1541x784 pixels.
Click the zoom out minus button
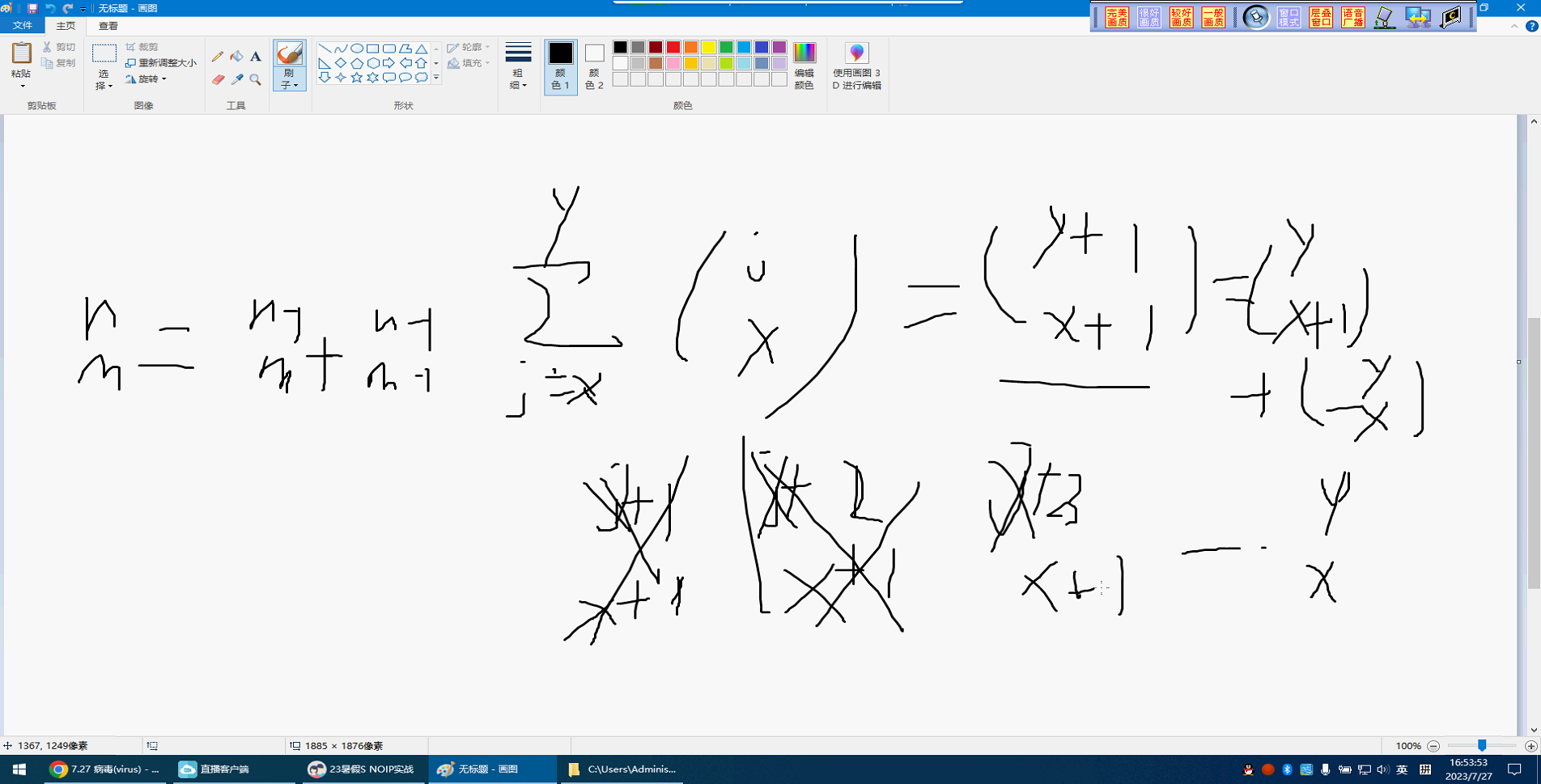coord(1433,746)
